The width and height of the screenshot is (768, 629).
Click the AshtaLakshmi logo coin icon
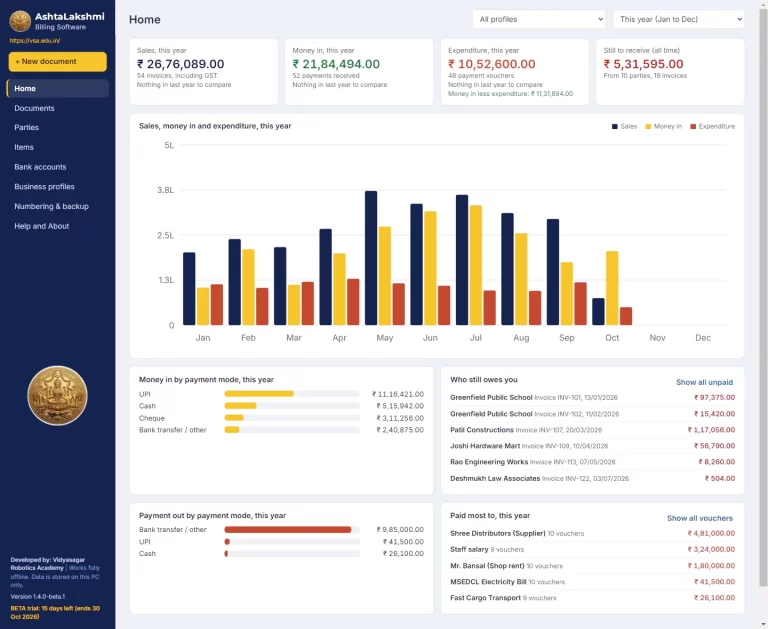[20, 21]
